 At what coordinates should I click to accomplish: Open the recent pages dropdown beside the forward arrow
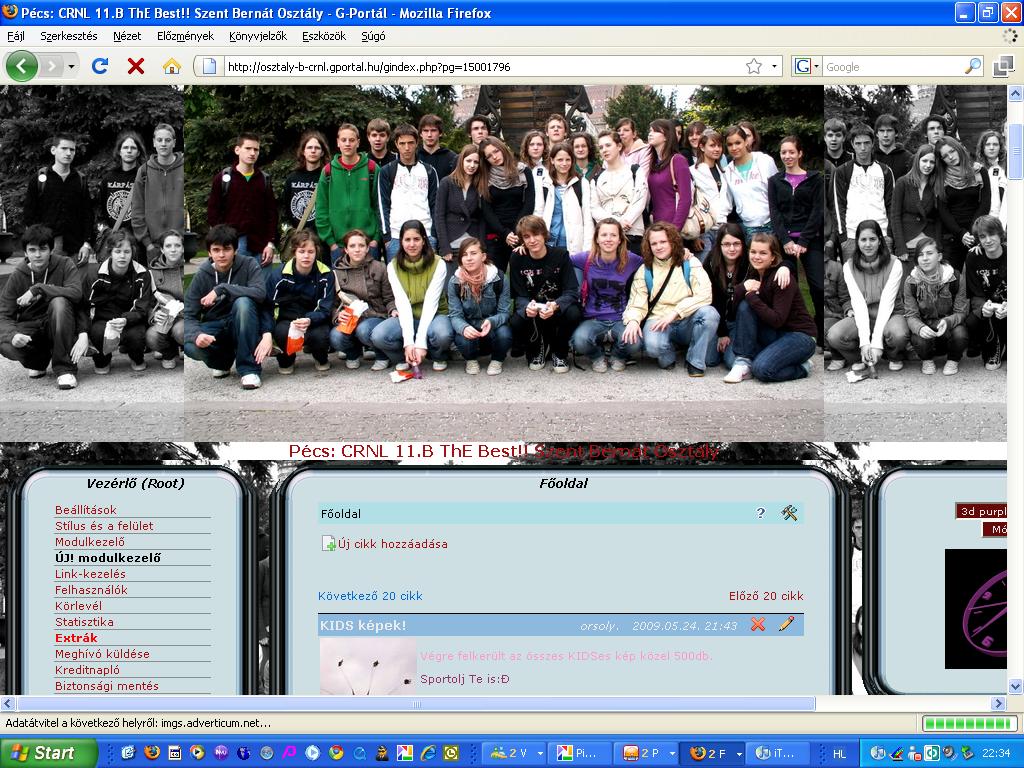point(71,66)
